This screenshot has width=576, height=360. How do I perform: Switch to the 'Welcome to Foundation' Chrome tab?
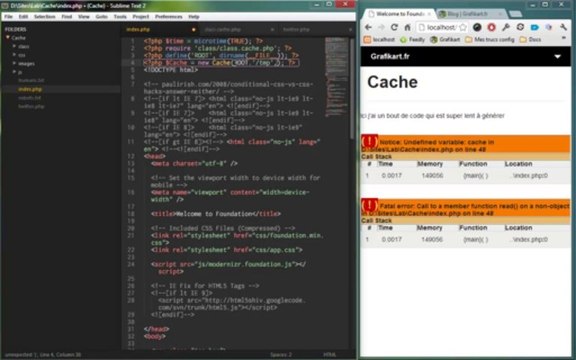399,14
